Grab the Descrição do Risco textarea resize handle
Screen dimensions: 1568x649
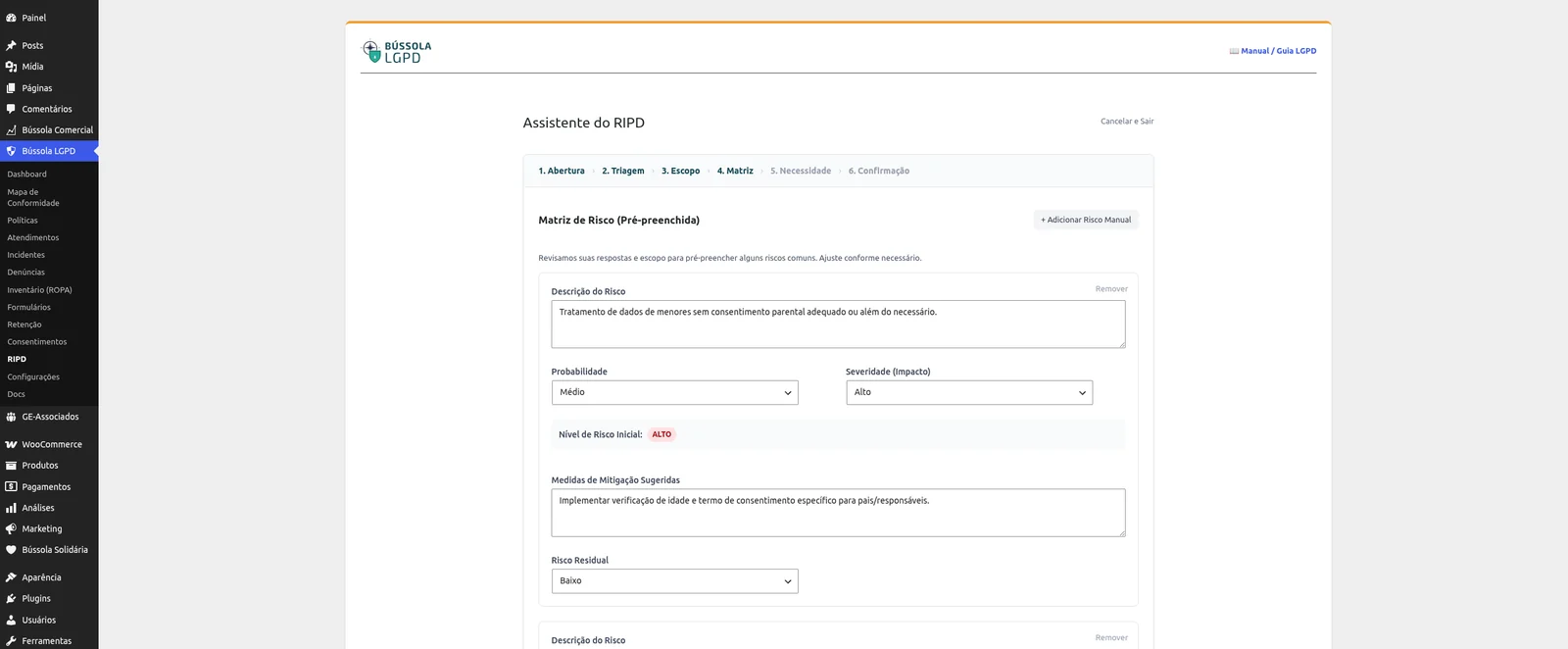coord(1121,343)
